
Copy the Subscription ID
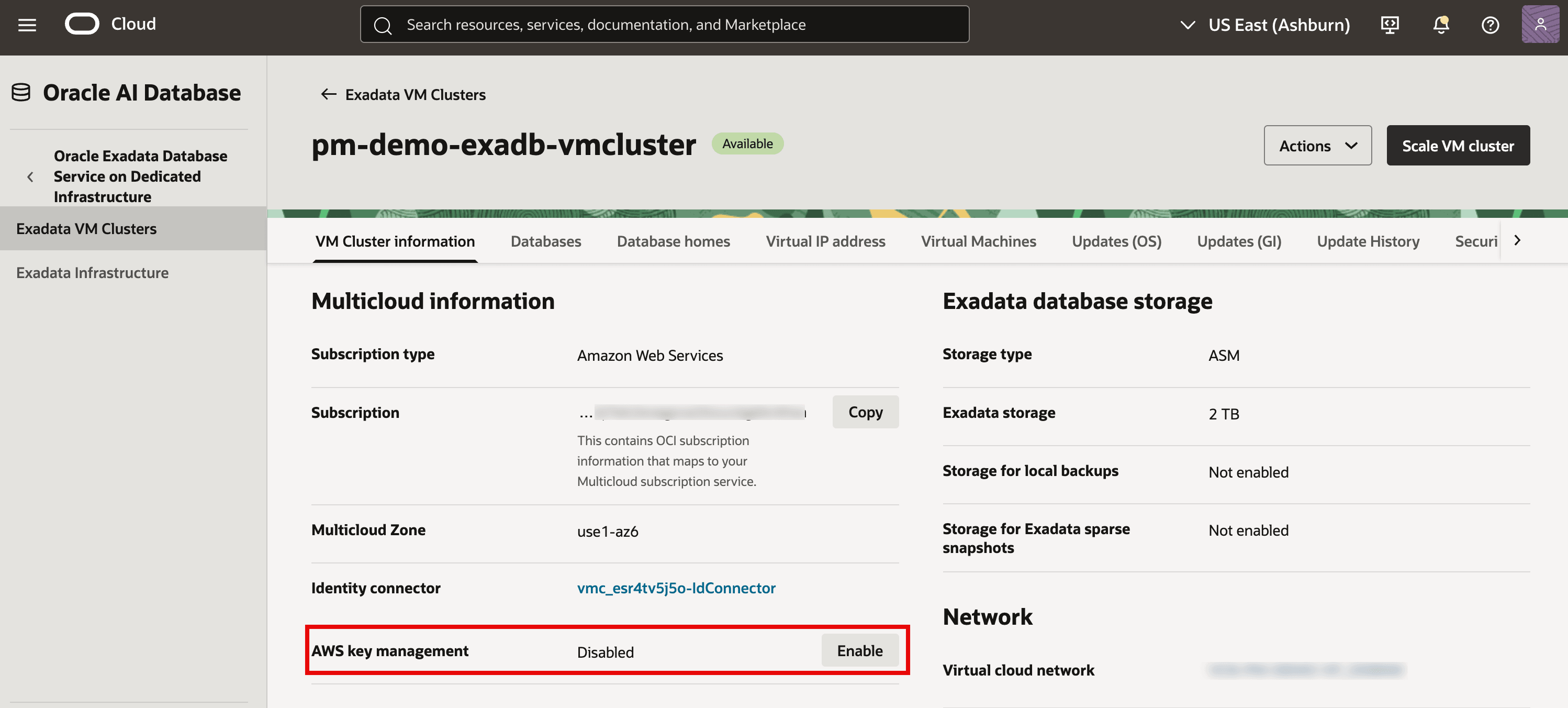pos(865,412)
